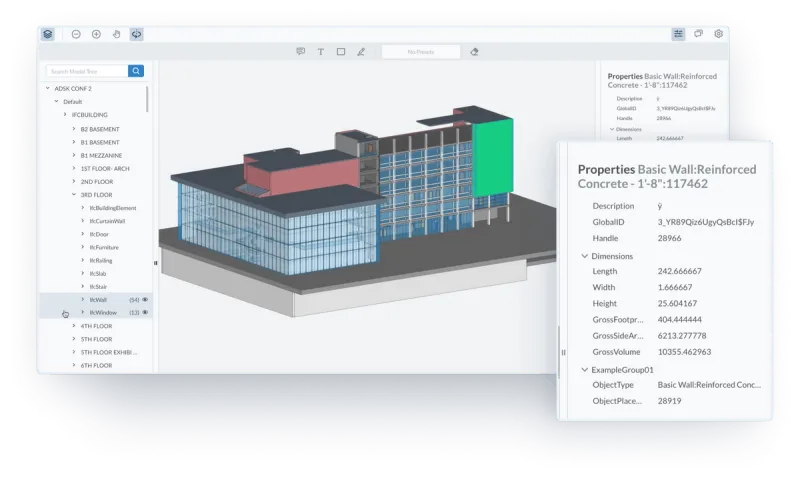The height and width of the screenshot is (477, 800).
Task: Click the GrossSideAr... value 6213.277778
Action: tap(682, 336)
